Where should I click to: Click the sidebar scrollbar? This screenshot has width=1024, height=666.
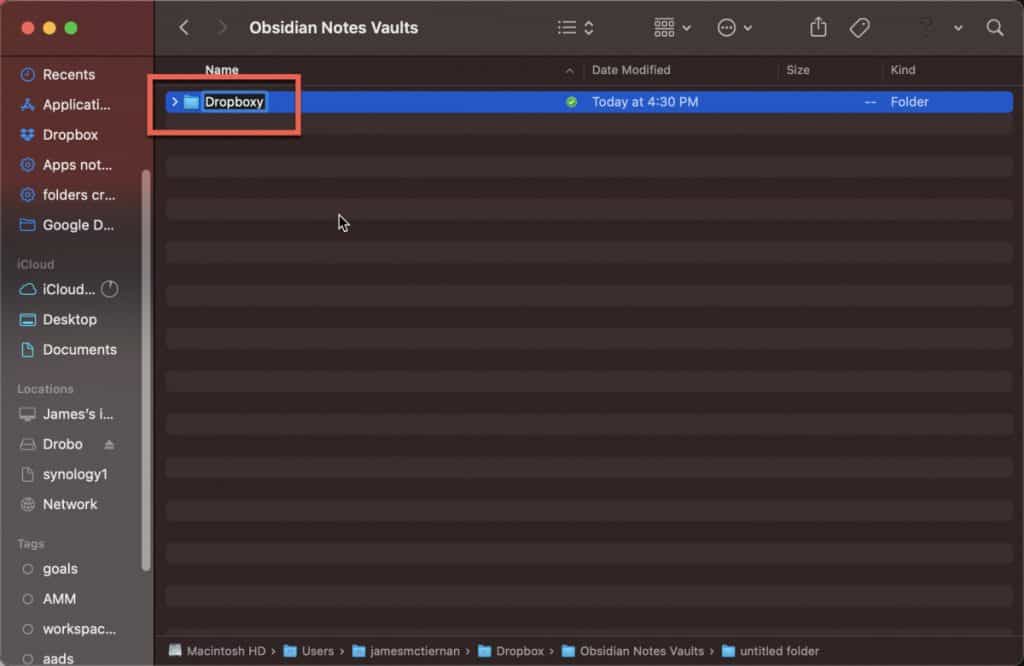(x=146, y=370)
